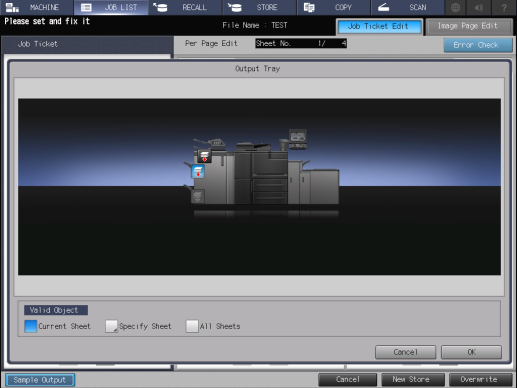Click the Output Tray dialog title
The image size is (517, 388).
[257, 69]
